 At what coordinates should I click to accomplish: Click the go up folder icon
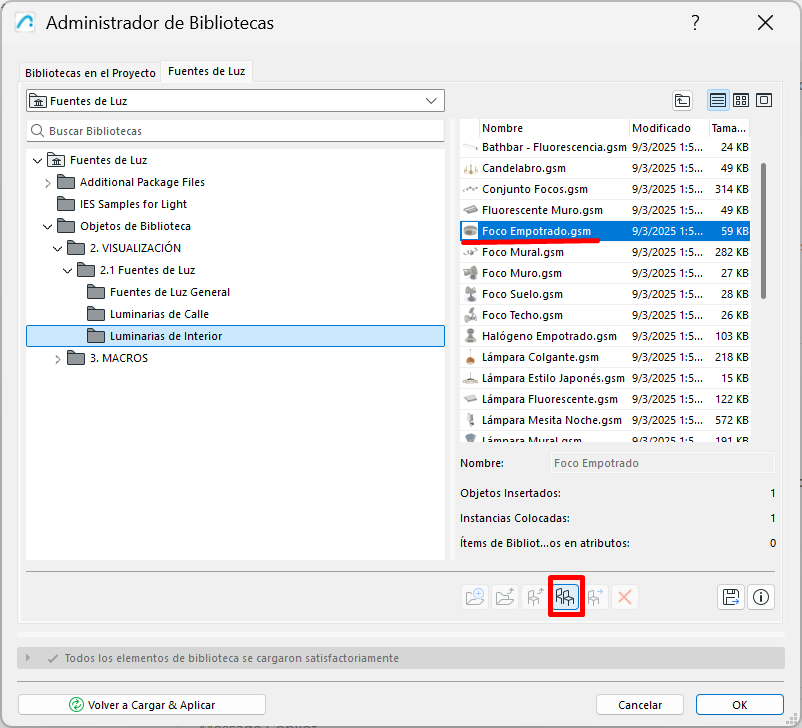click(682, 100)
